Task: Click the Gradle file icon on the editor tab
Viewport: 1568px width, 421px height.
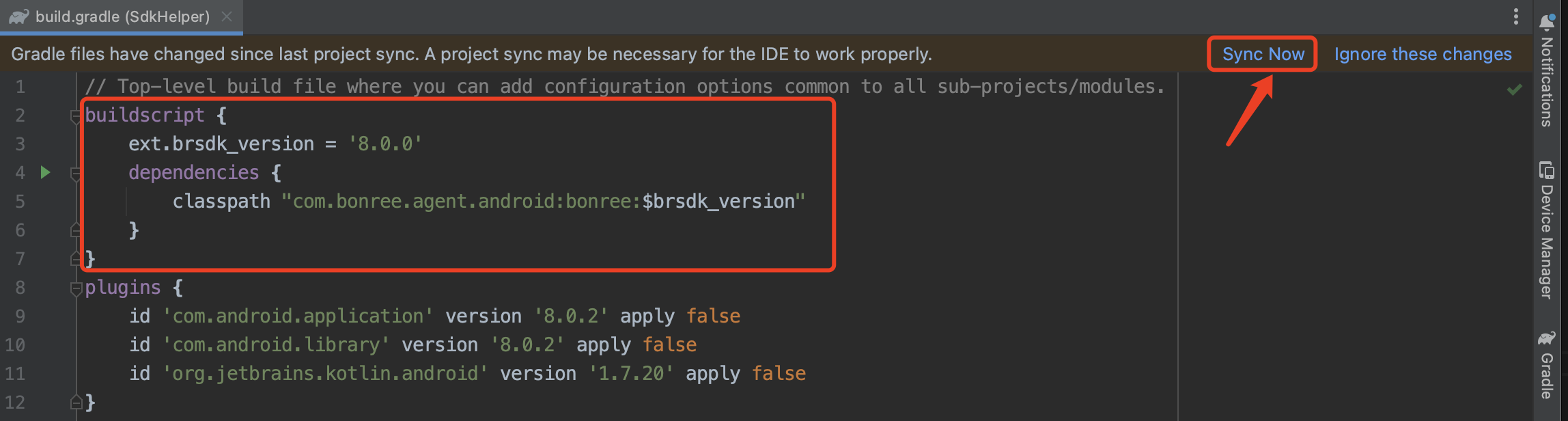Action: click(18, 16)
